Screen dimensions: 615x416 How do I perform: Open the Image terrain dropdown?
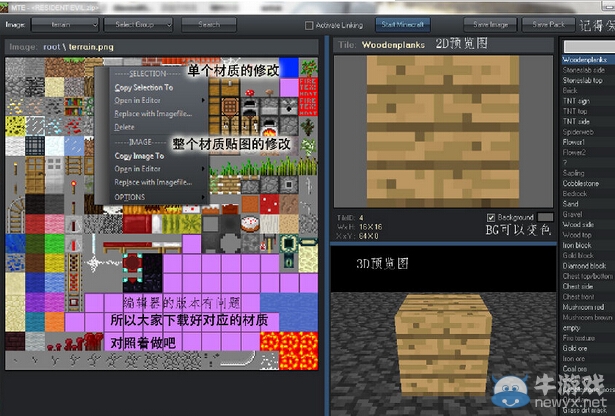coord(65,25)
